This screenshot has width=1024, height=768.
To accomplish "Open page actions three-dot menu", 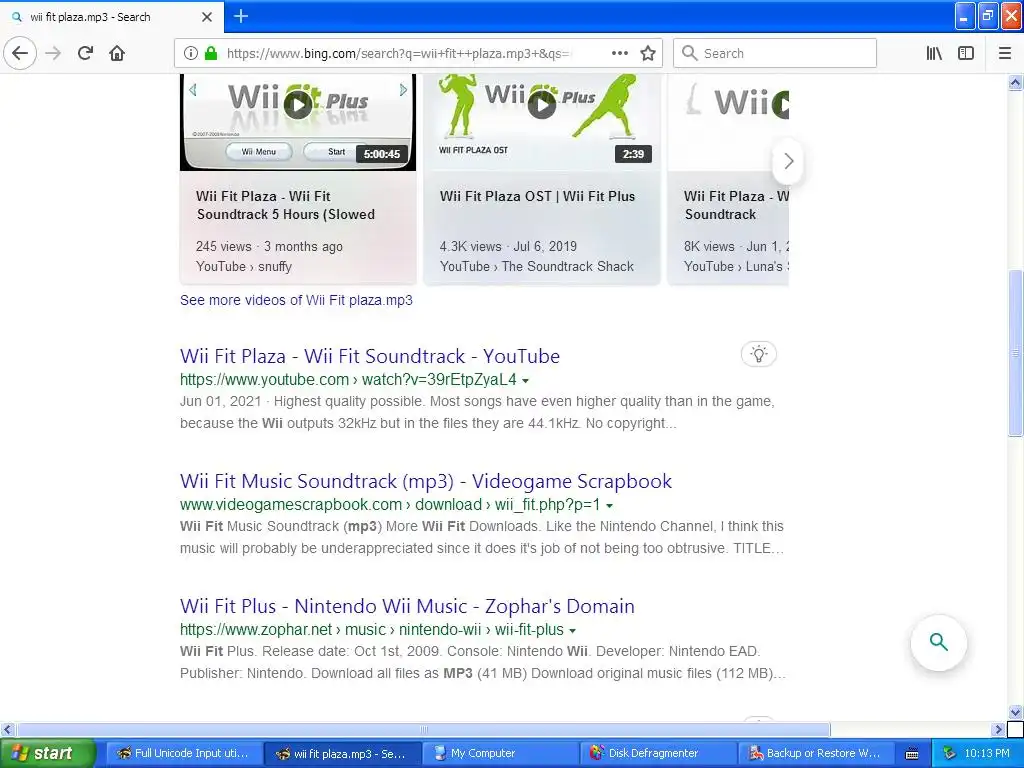I will [620, 53].
